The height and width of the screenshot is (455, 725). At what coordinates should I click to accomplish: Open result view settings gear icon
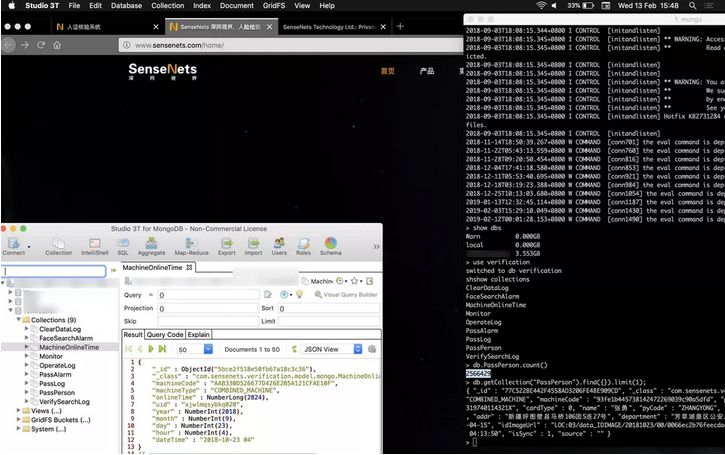coord(372,349)
